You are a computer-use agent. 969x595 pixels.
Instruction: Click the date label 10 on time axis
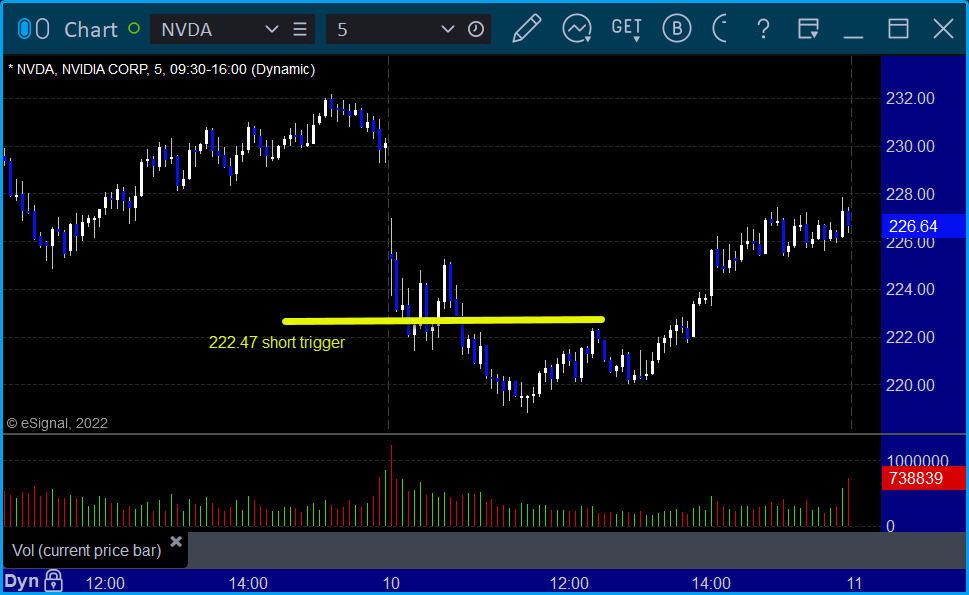[391, 583]
